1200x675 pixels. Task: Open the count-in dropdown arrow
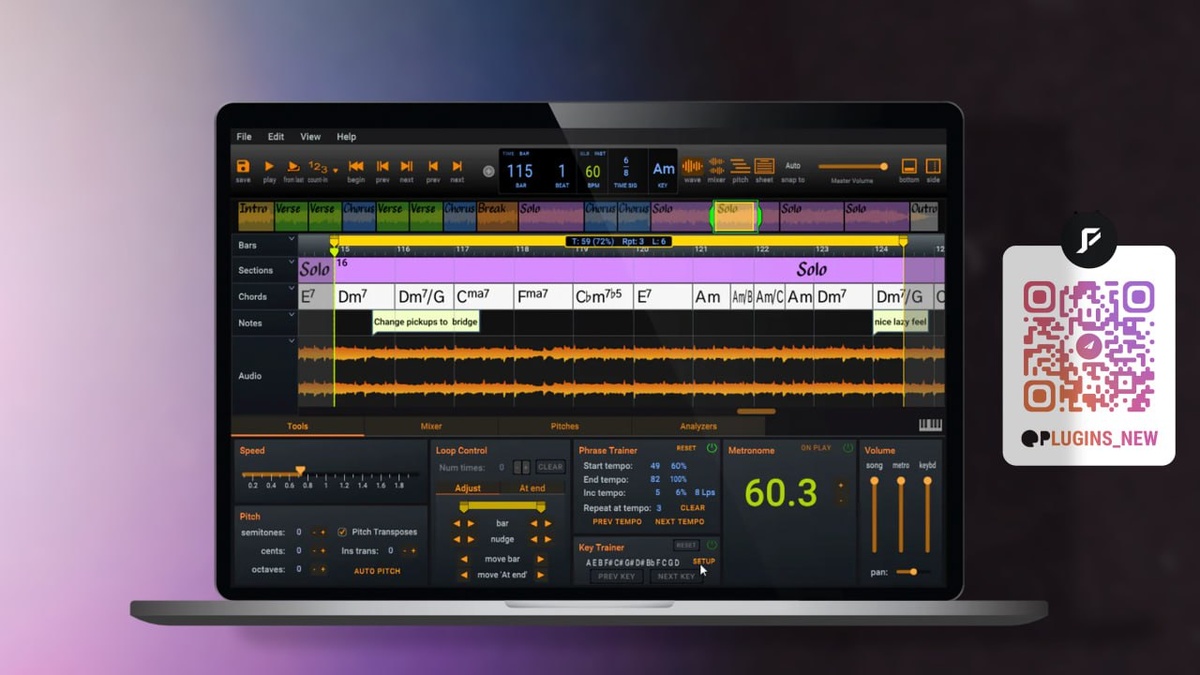[335, 171]
